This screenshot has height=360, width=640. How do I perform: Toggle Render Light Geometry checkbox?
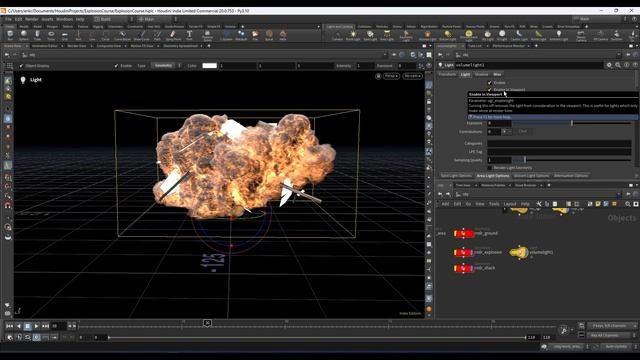(490, 168)
